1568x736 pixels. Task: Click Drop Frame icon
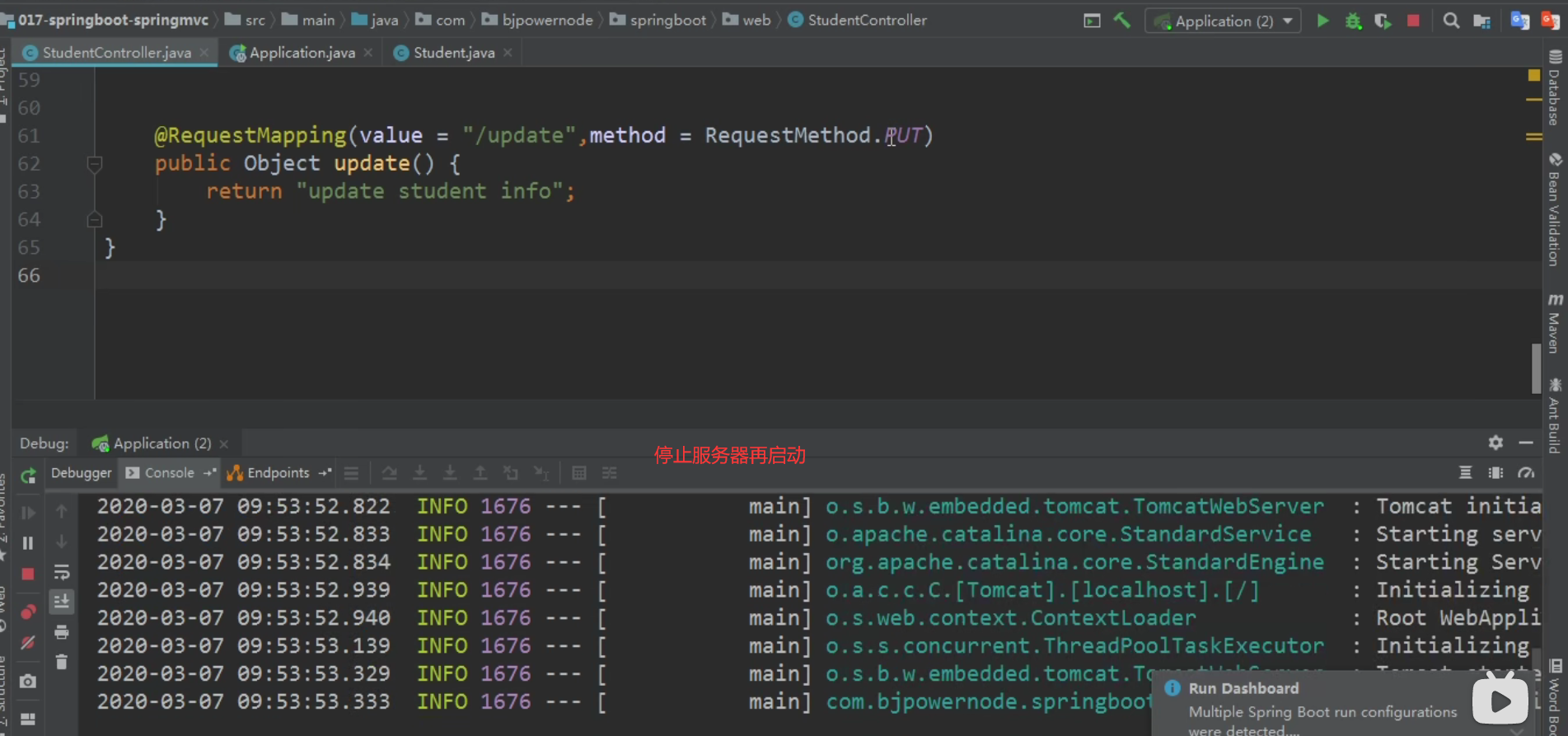511,473
